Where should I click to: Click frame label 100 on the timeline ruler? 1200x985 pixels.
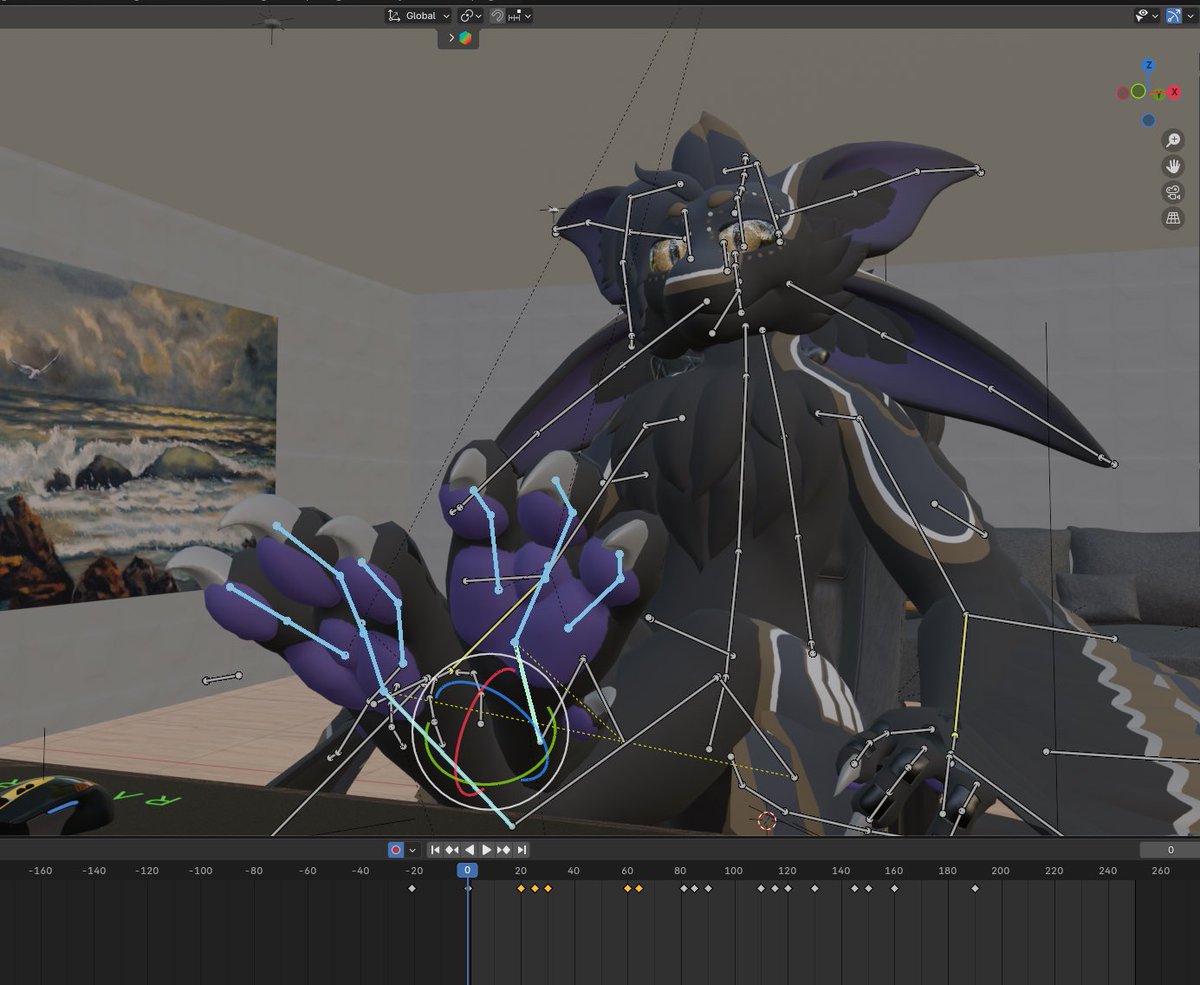coord(733,871)
